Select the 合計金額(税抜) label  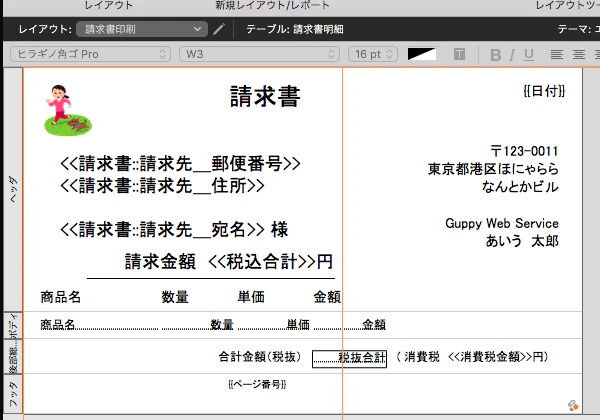coord(259,357)
